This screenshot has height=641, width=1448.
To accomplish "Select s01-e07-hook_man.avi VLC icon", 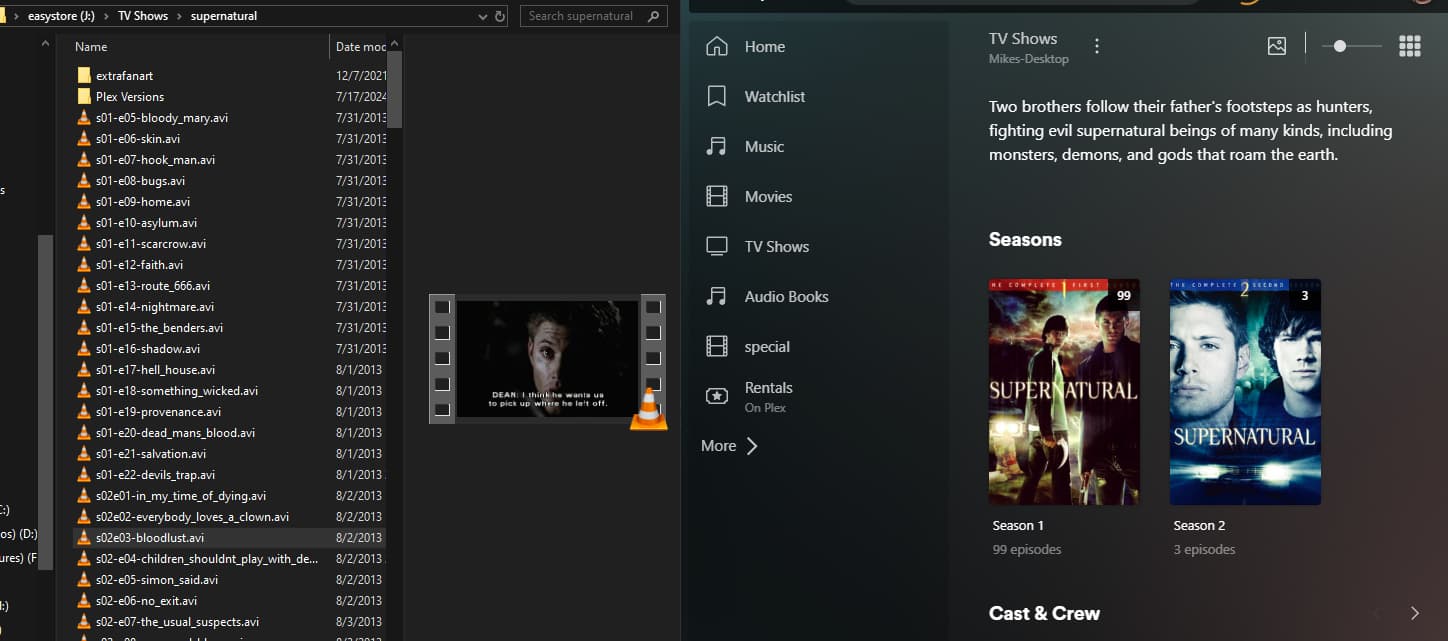I will point(84,160).
